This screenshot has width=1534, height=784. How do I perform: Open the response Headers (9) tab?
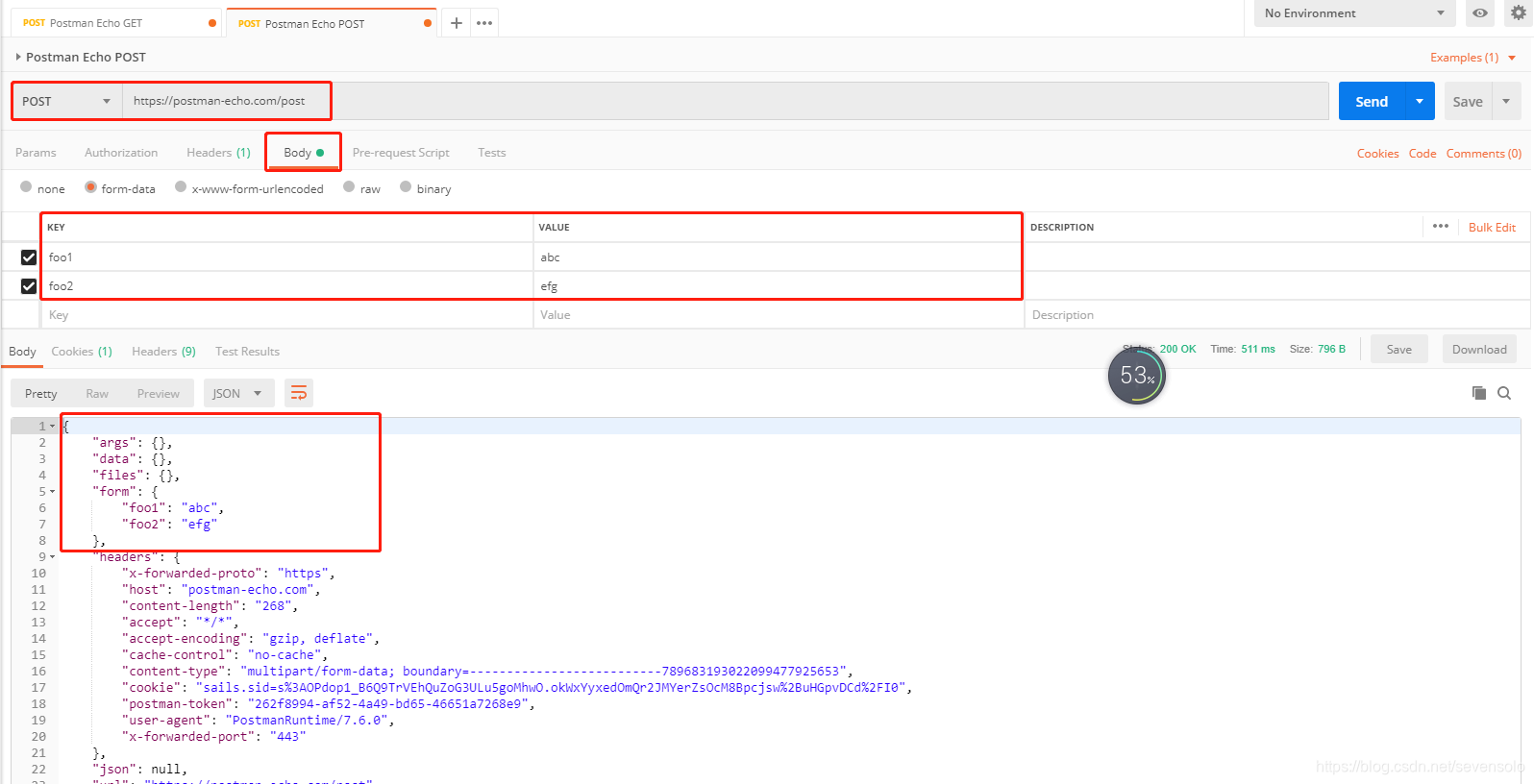[x=163, y=352]
